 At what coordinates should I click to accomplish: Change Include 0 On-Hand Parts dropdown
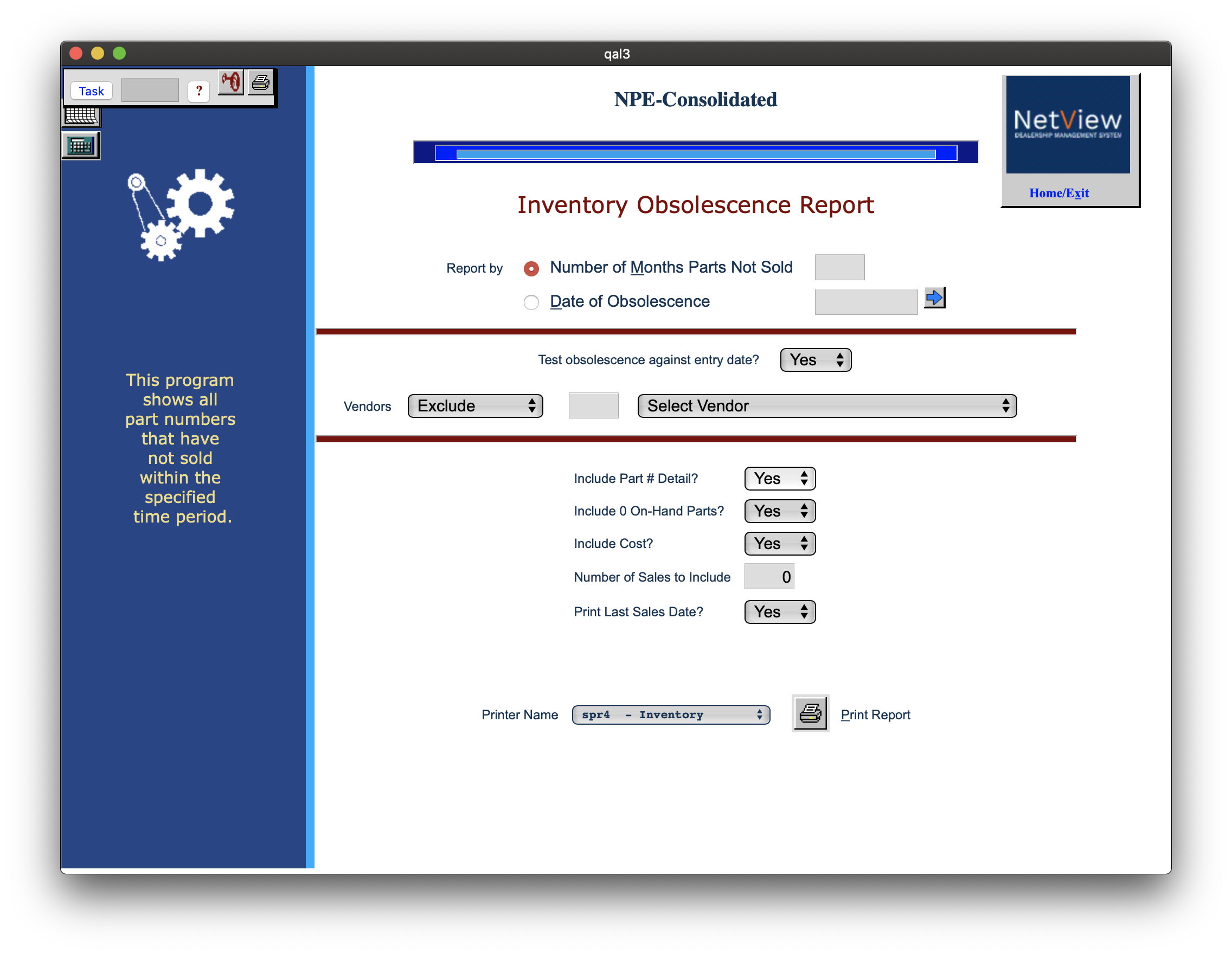click(780, 511)
